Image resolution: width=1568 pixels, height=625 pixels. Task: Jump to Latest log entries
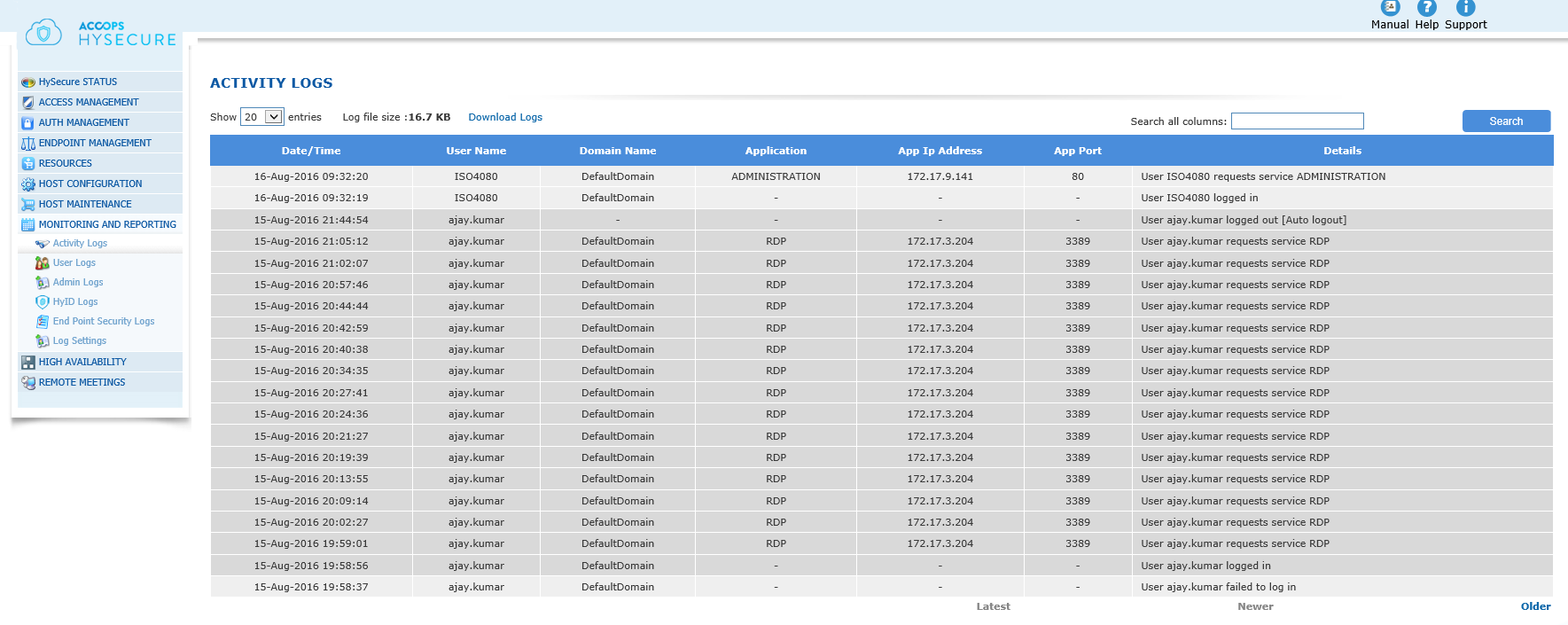pos(993,606)
